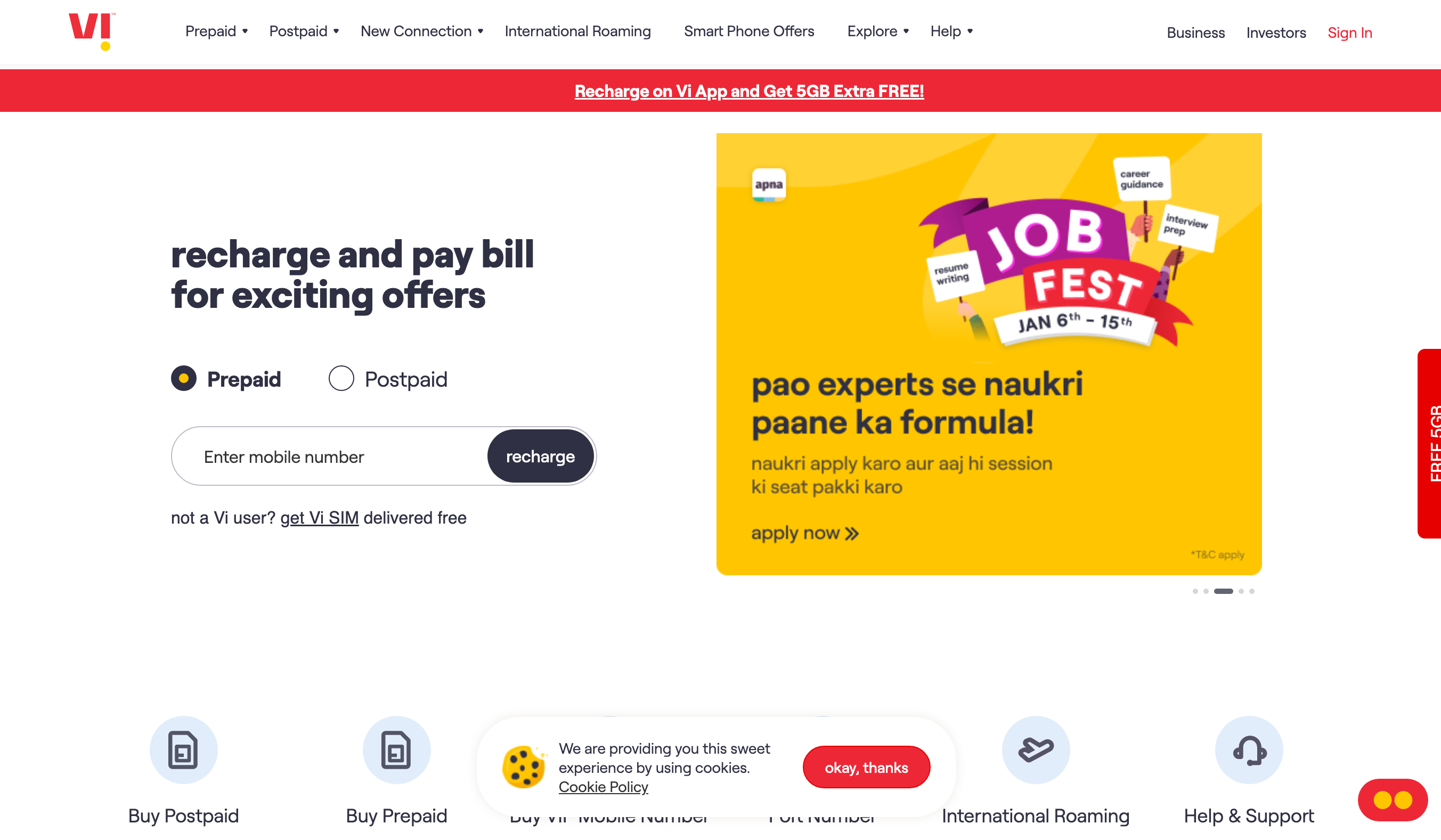The width and height of the screenshot is (1441, 840).
Task: Dismiss cookies with okay, thanks
Action: [x=865, y=767]
